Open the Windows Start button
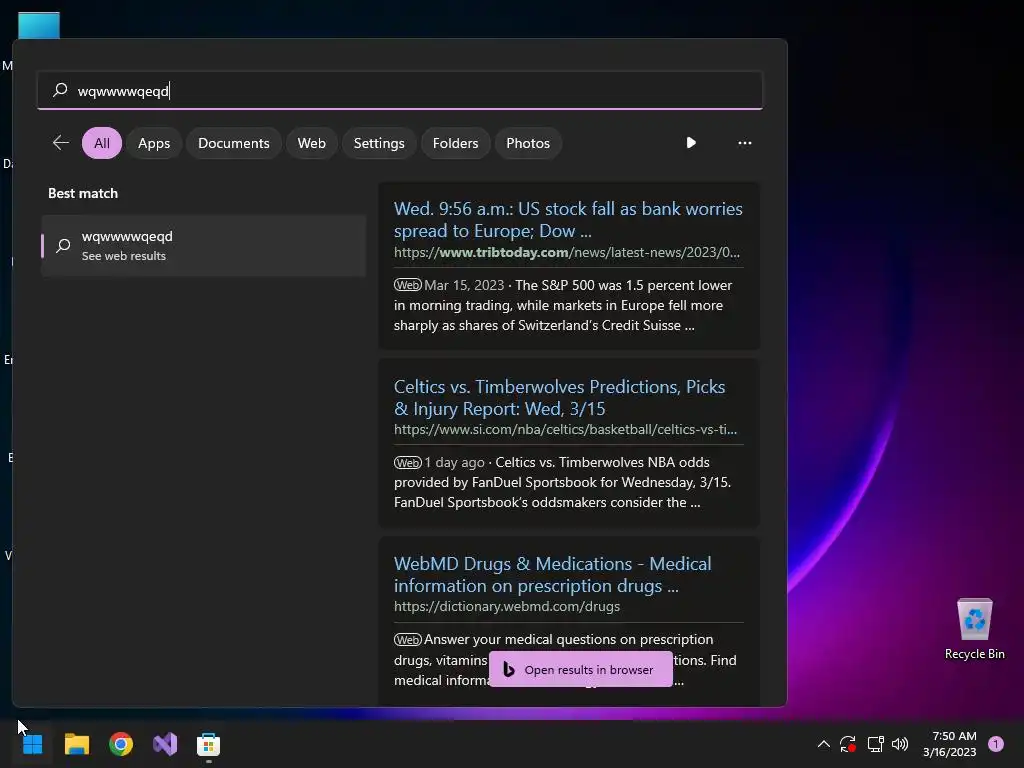 (x=33, y=744)
